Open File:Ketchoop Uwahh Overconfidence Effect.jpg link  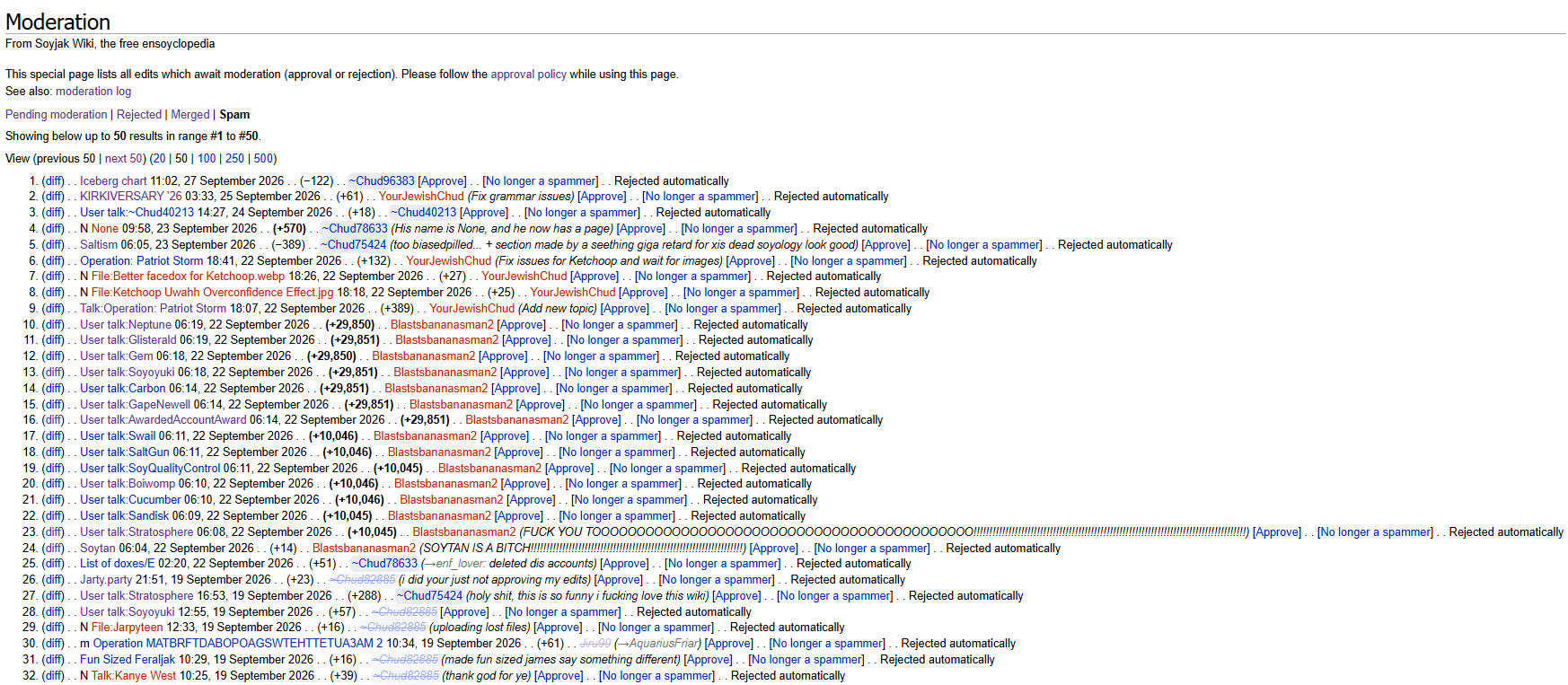[212, 293]
